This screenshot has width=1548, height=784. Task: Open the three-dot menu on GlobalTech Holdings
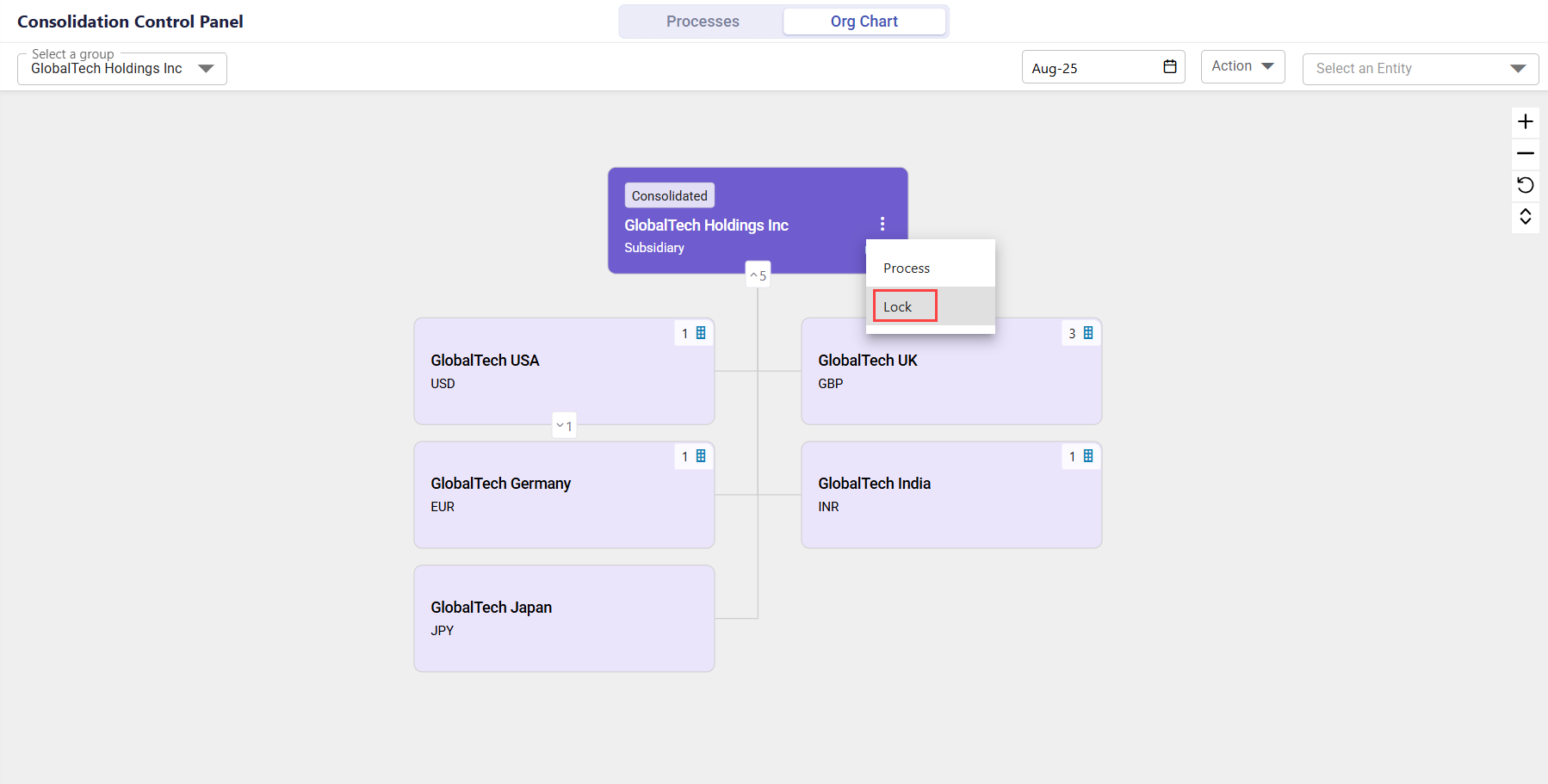(882, 224)
